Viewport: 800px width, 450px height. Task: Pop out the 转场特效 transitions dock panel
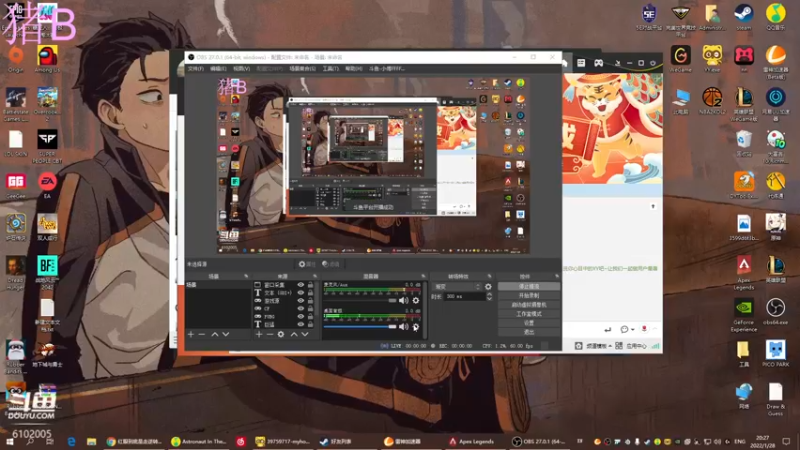click(489, 276)
